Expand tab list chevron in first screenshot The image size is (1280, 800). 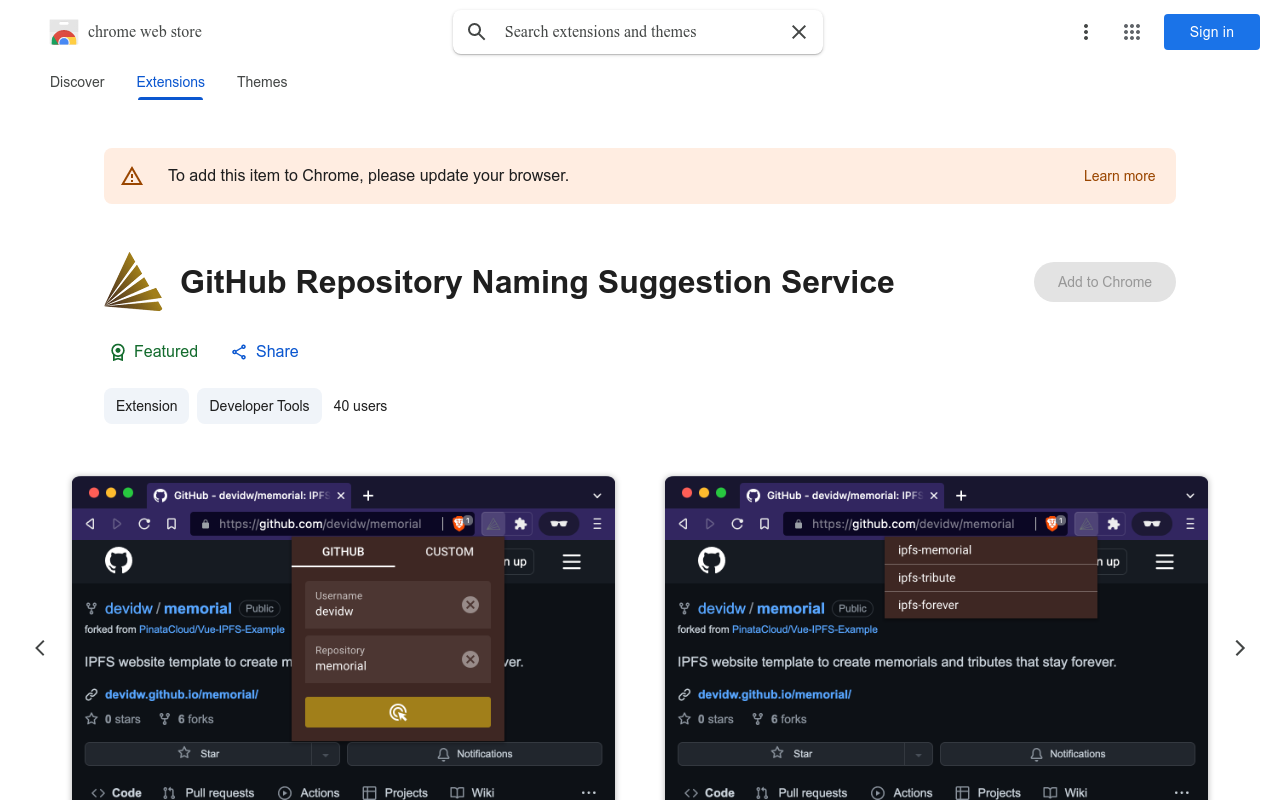[x=597, y=495]
